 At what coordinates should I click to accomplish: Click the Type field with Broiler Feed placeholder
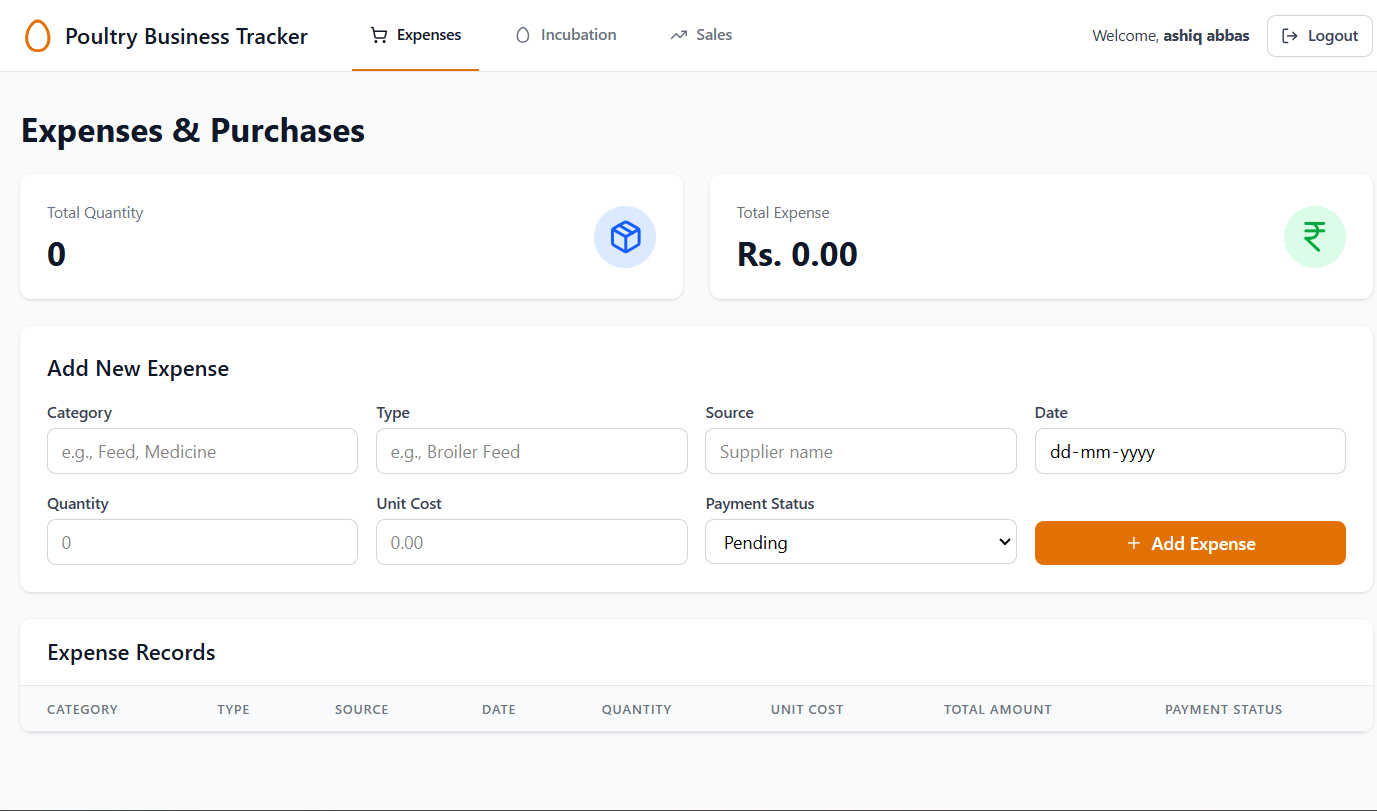tap(532, 451)
